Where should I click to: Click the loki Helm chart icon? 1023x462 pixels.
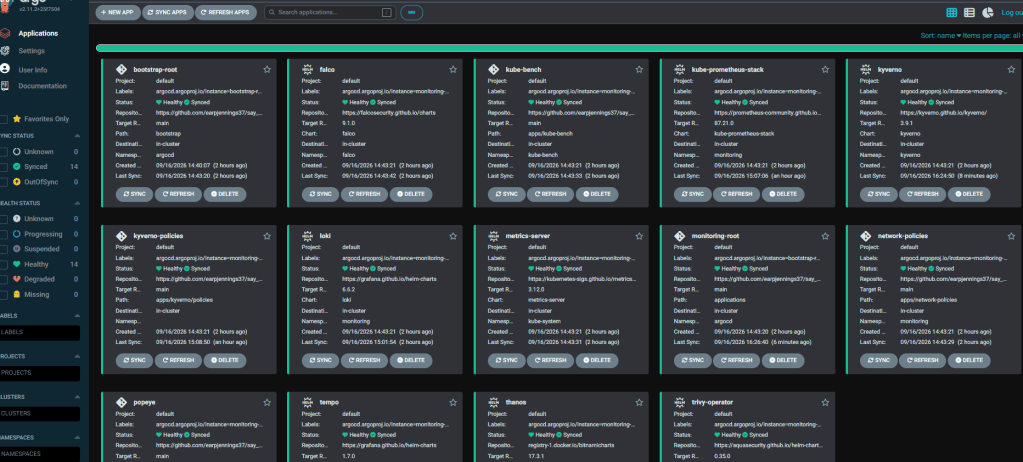pyautogui.click(x=307, y=236)
